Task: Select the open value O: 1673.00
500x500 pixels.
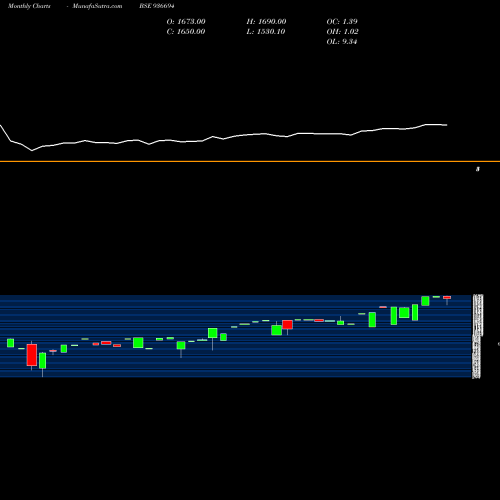Action: (186, 22)
